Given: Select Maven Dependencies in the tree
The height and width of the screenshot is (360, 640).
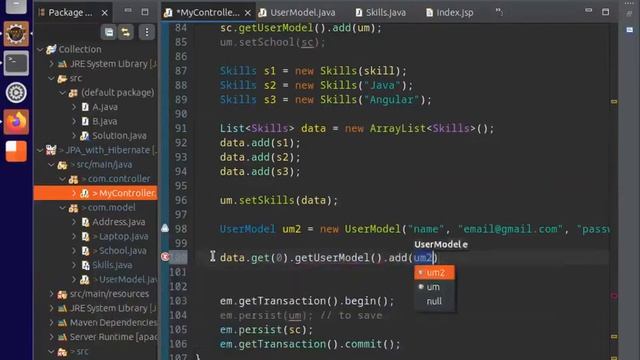Looking at the screenshot, I should [x=113, y=322].
